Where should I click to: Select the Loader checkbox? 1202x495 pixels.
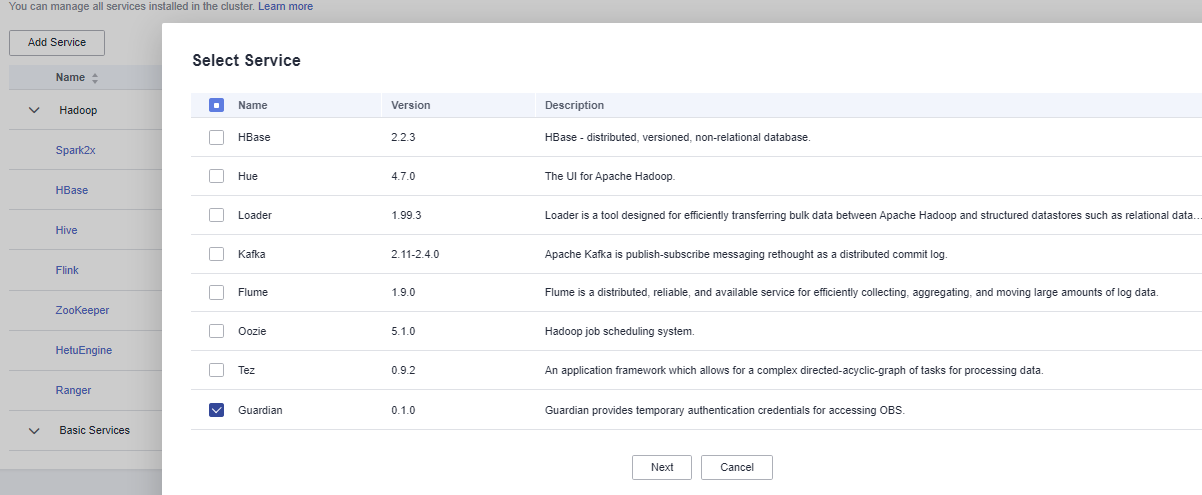click(217, 215)
